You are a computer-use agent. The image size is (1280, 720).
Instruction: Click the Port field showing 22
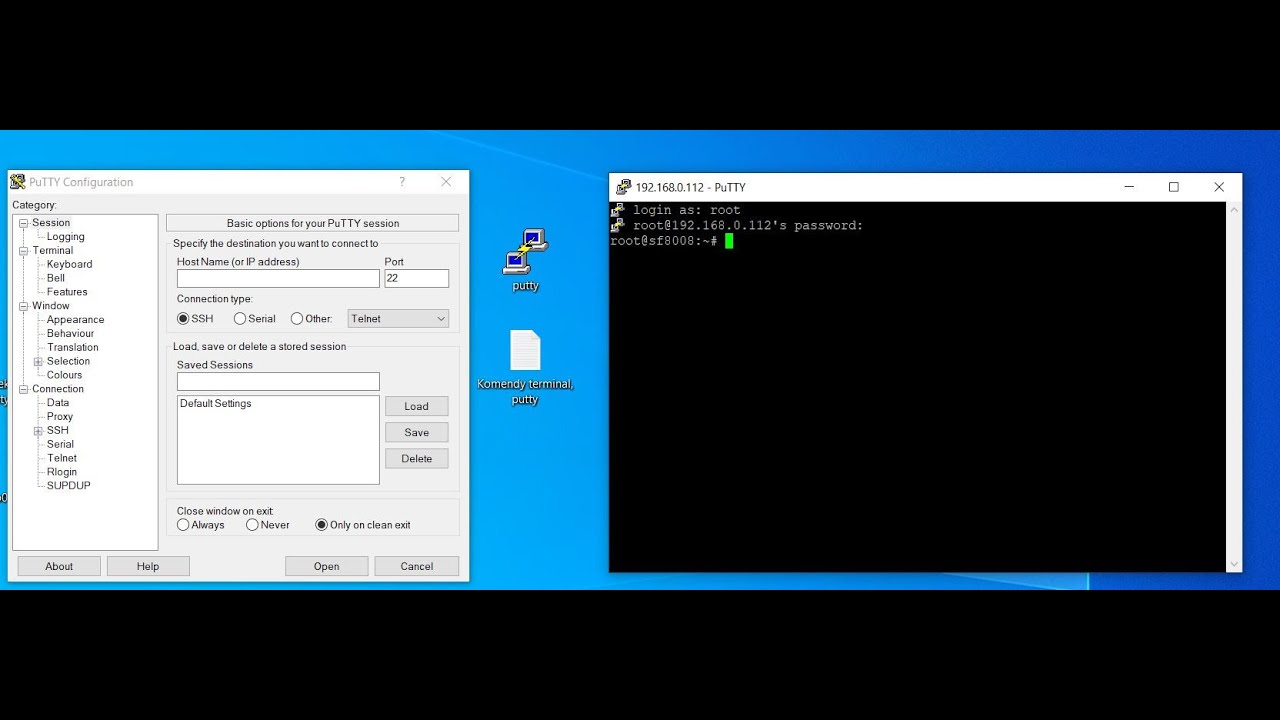[x=417, y=278]
